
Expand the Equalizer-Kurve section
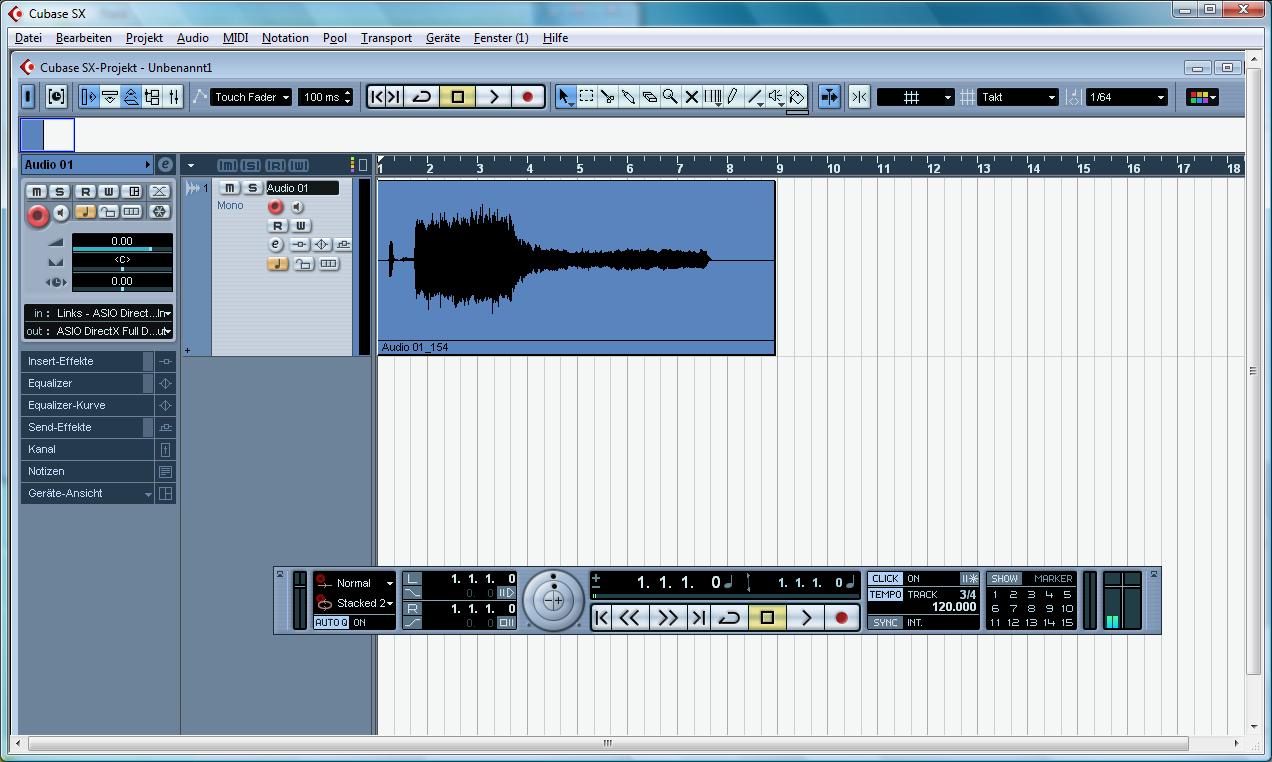(88, 405)
